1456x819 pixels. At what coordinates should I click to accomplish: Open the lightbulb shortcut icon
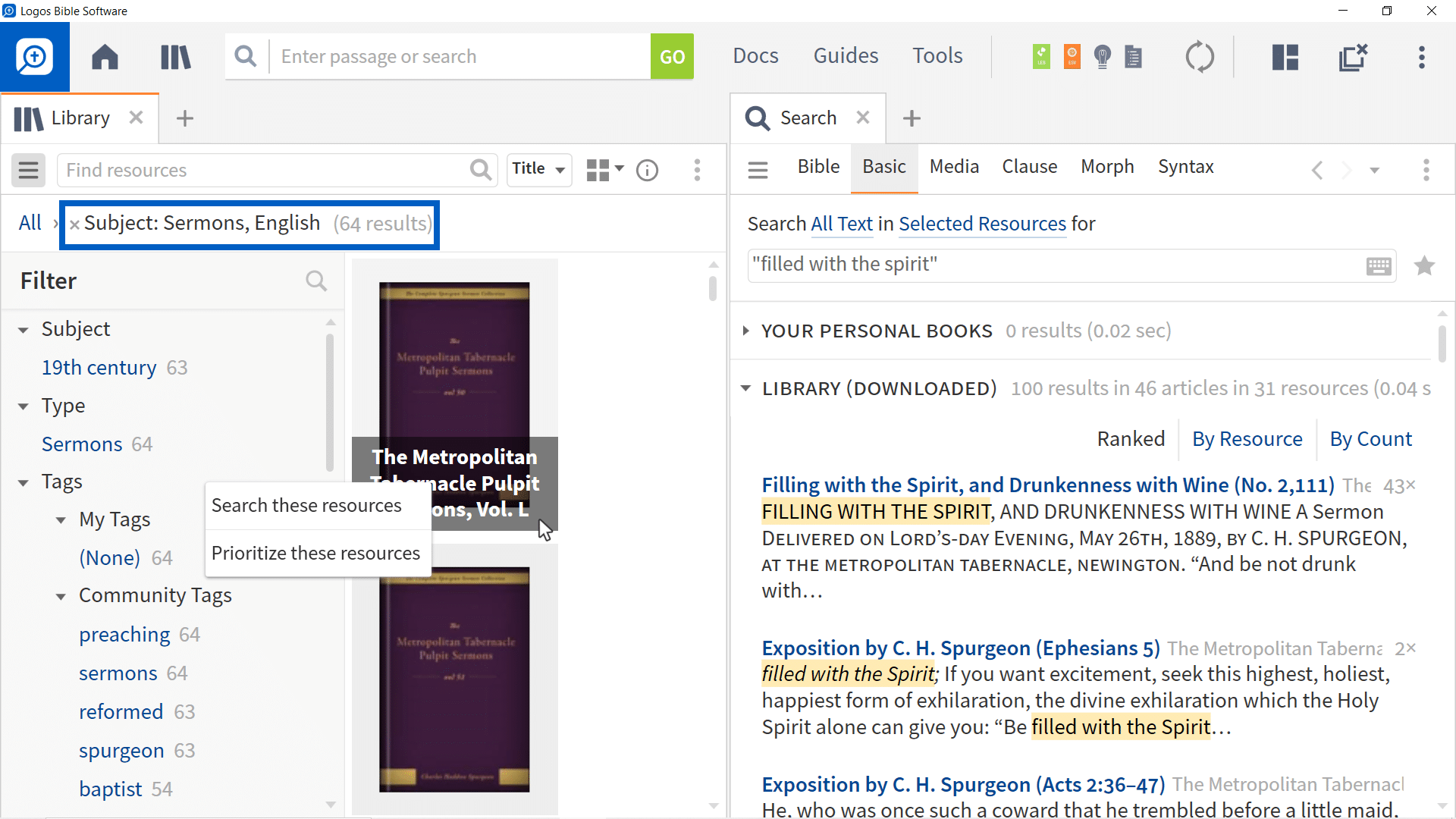[x=1103, y=57]
